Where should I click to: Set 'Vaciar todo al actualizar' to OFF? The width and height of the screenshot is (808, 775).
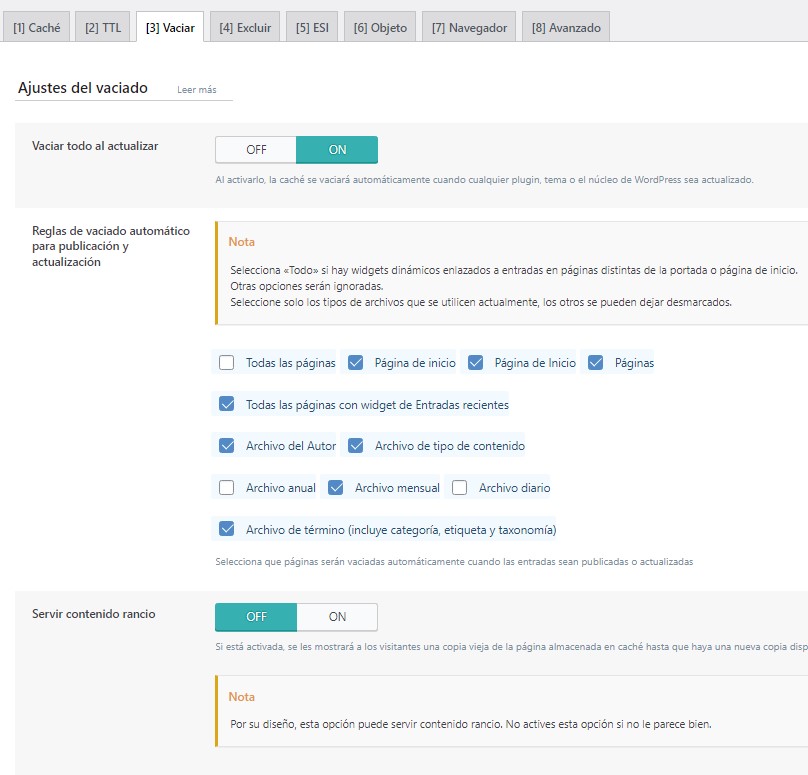coord(256,150)
